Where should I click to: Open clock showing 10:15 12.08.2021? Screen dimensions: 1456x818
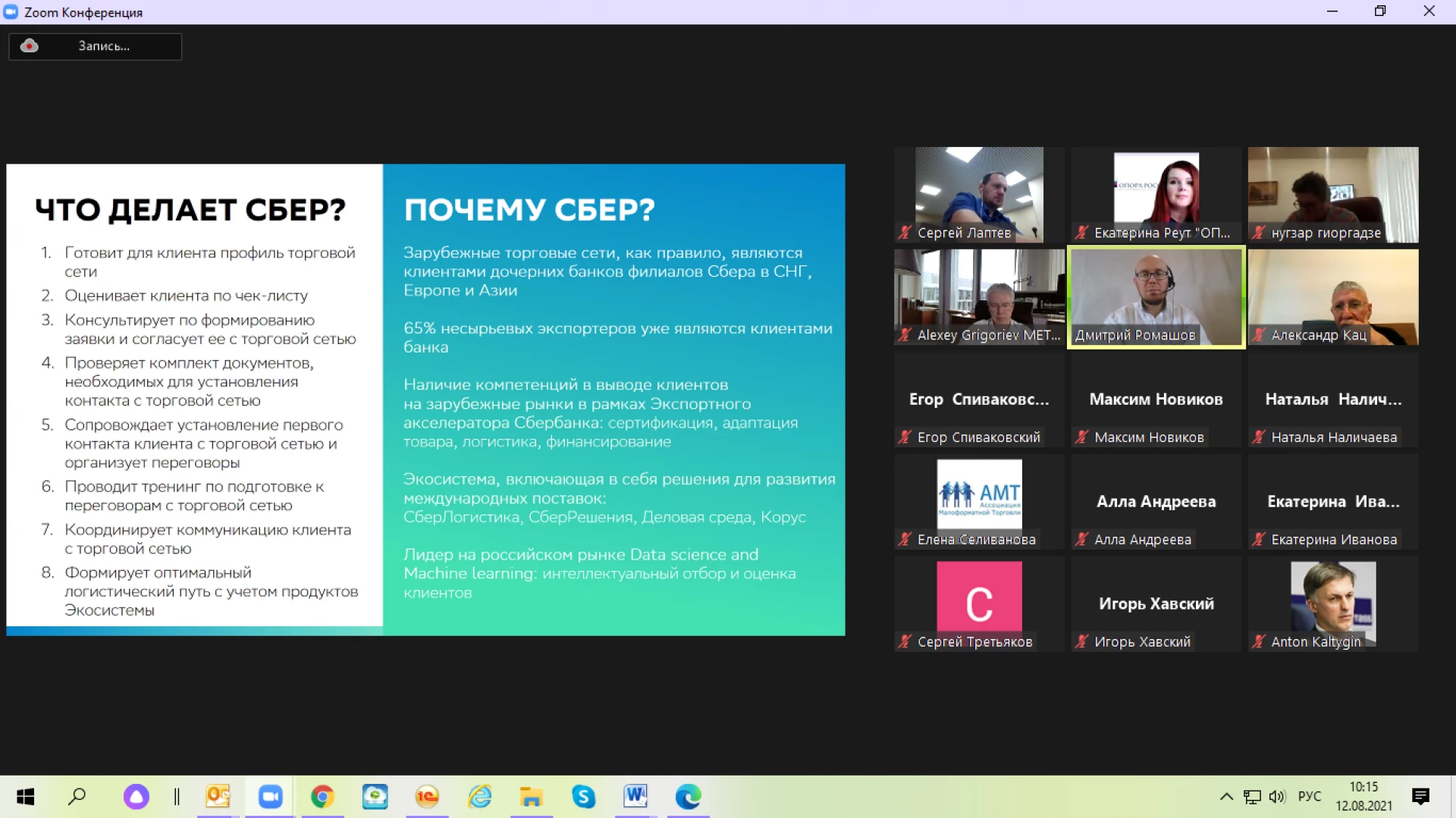coord(1363,797)
